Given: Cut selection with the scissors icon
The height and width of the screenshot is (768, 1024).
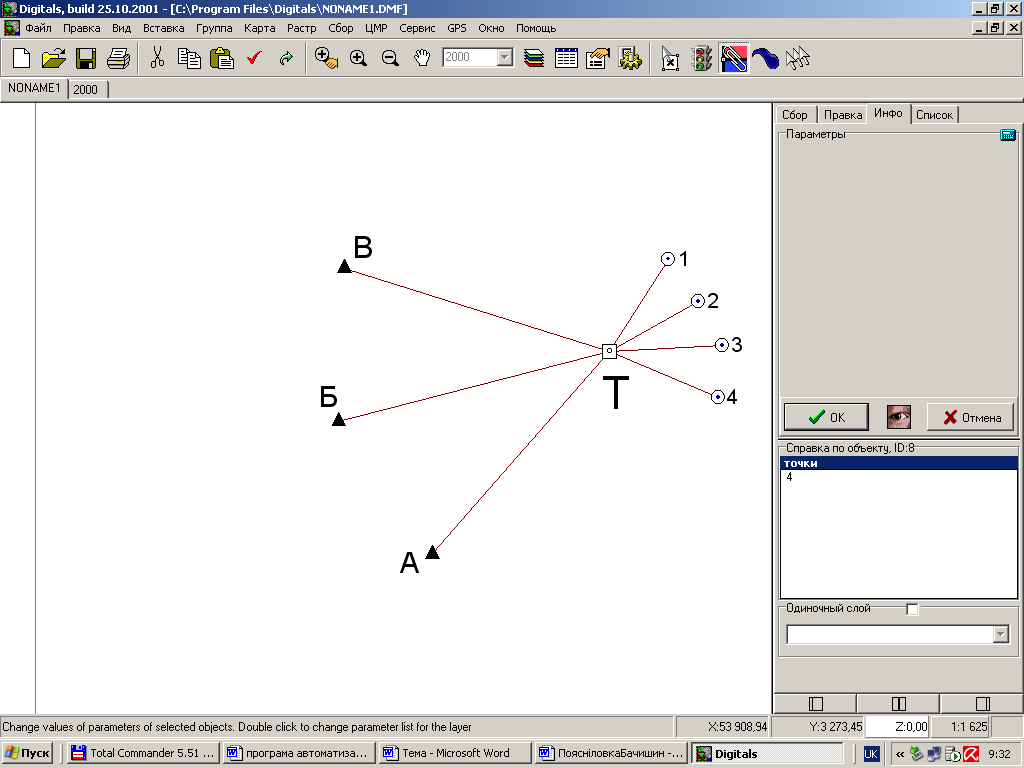Looking at the screenshot, I should 157,58.
